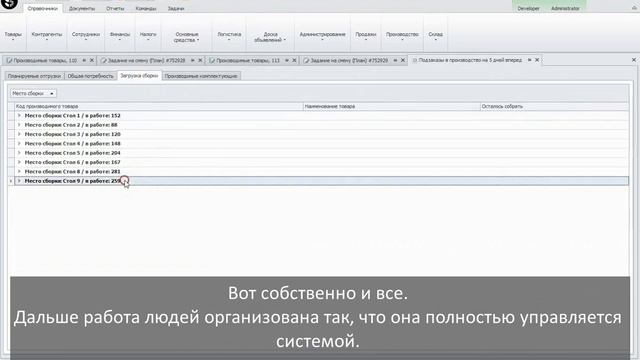Screen dimensions: 640x360
Task: Pin the Подзаказы в производство tab
Action: click(x=529, y=60)
